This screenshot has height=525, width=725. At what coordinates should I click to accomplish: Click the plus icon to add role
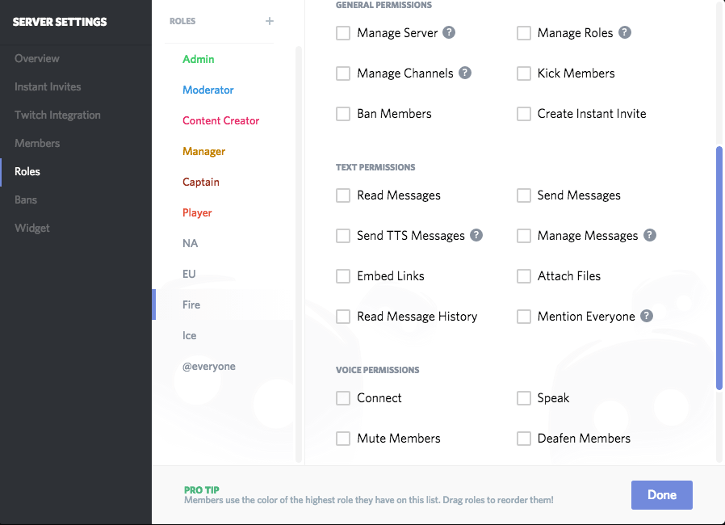tap(269, 21)
